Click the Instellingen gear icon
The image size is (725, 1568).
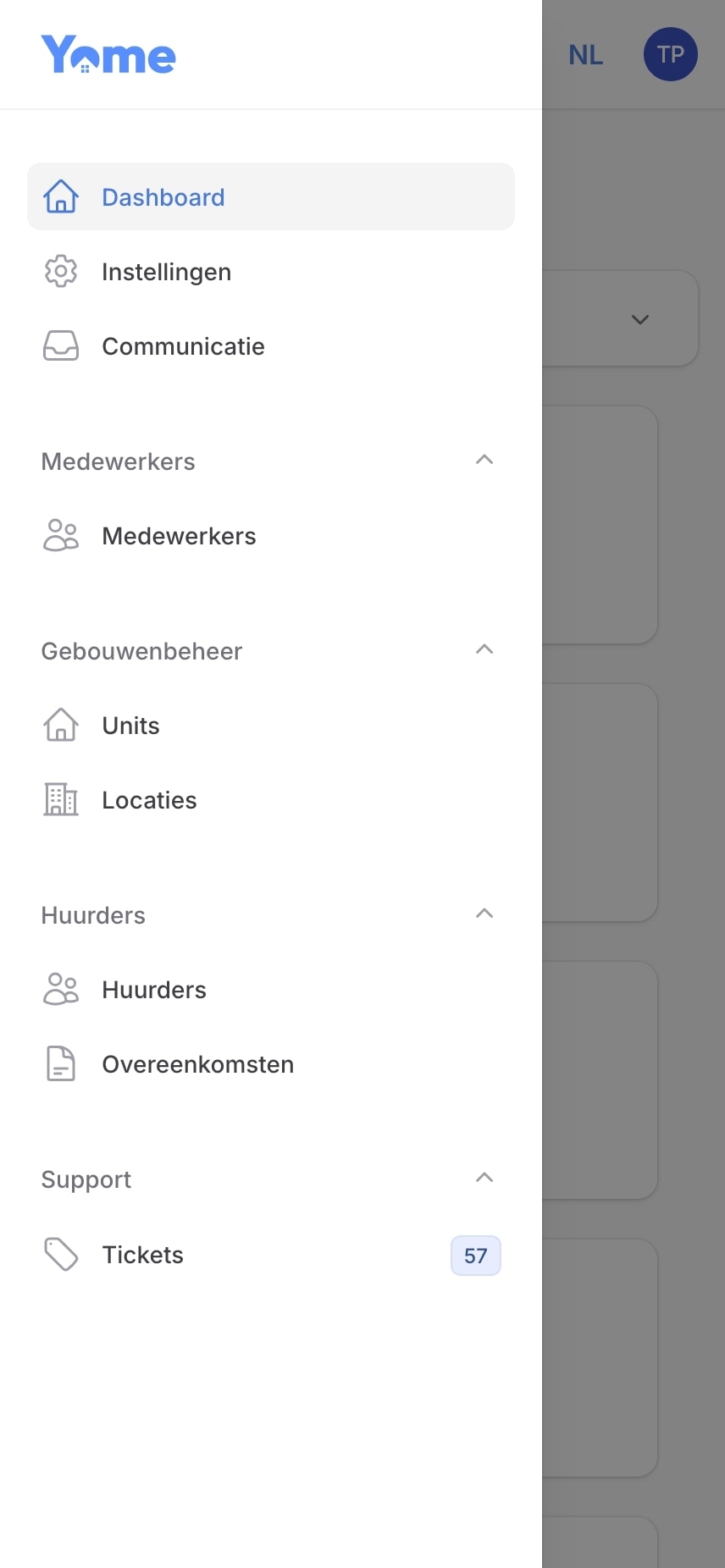60,271
